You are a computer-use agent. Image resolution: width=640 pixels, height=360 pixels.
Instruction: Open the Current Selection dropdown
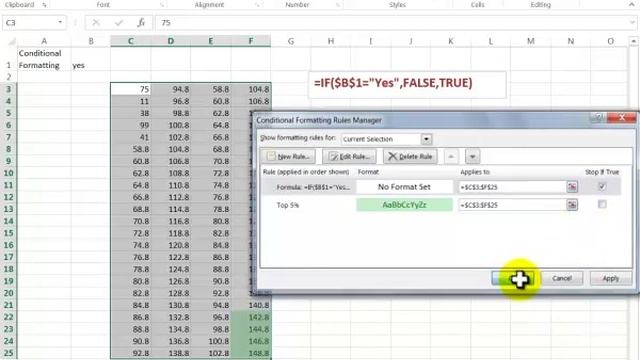click(426, 139)
